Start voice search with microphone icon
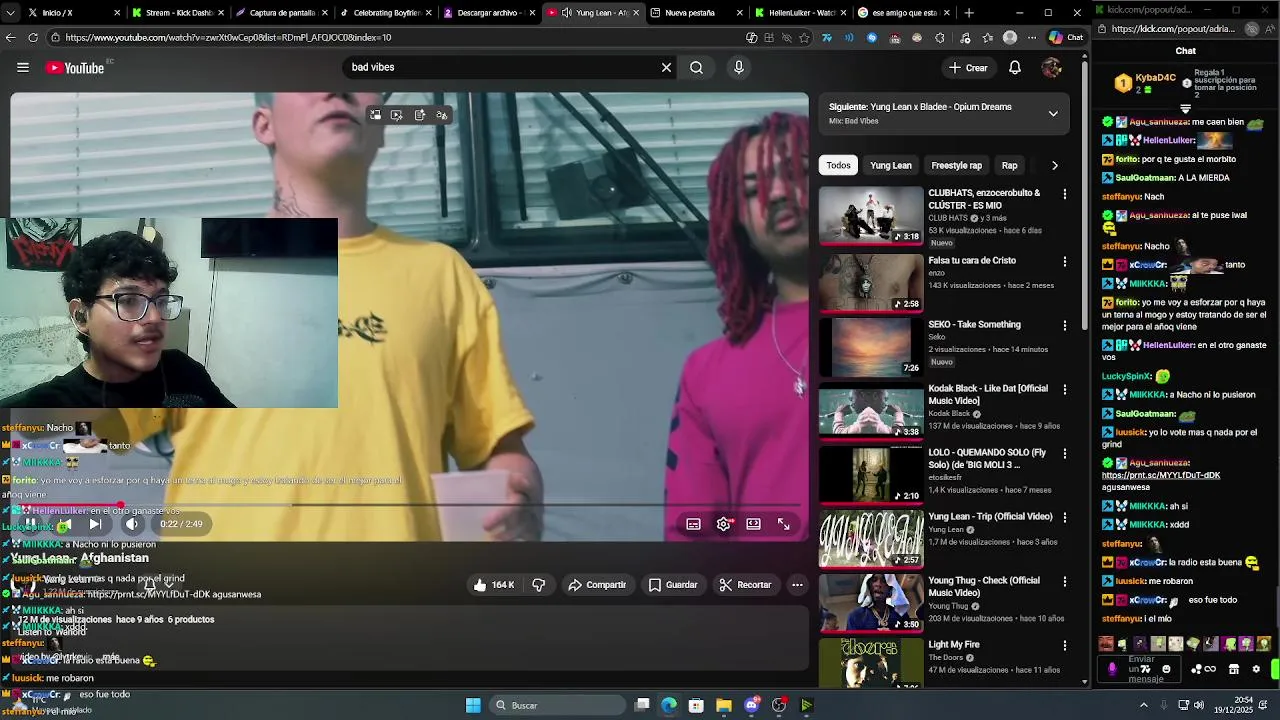This screenshot has height=720, width=1280. click(739, 68)
